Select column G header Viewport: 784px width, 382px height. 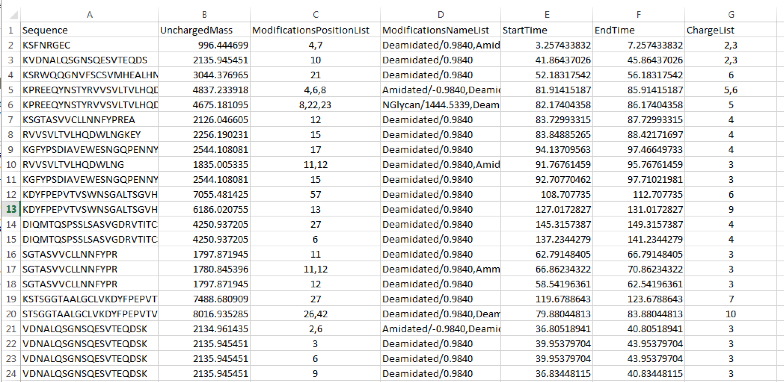pos(730,15)
